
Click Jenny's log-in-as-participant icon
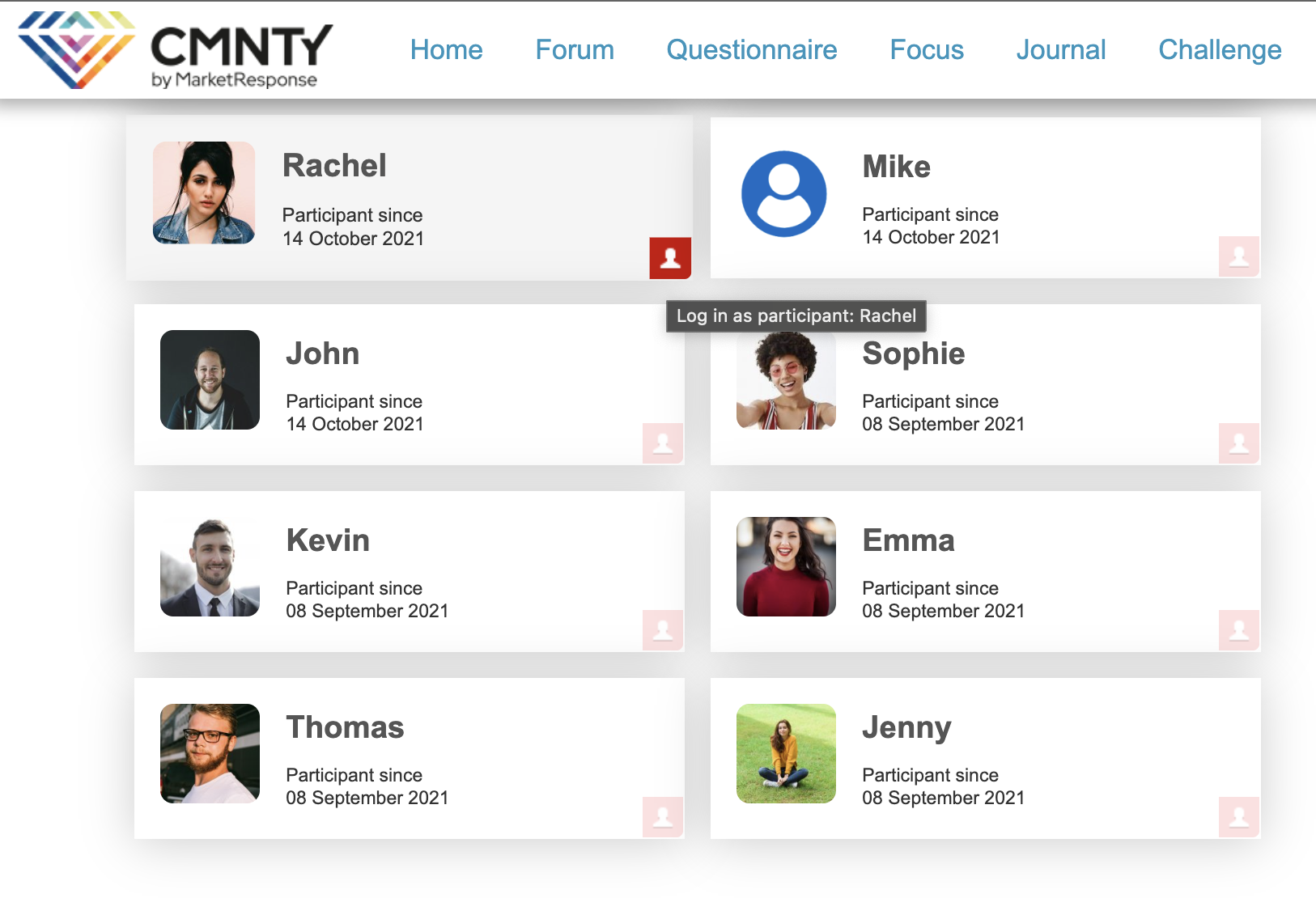(1239, 817)
